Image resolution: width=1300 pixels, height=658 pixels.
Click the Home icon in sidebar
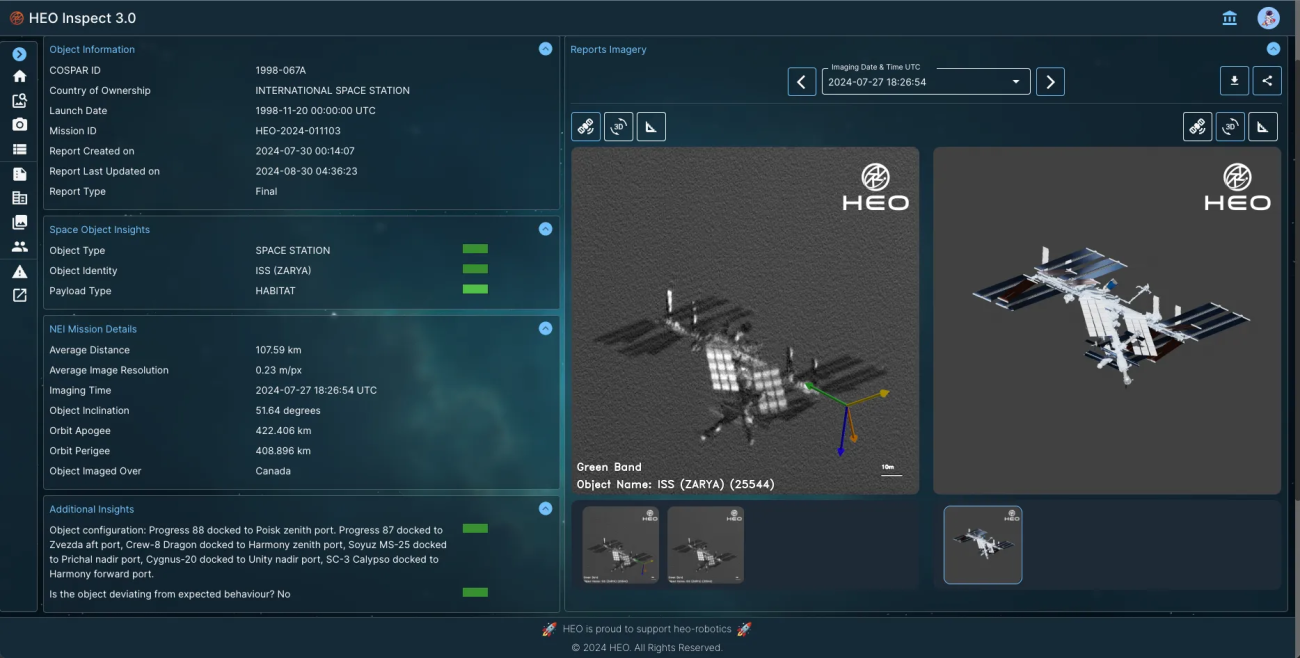point(19,76)
